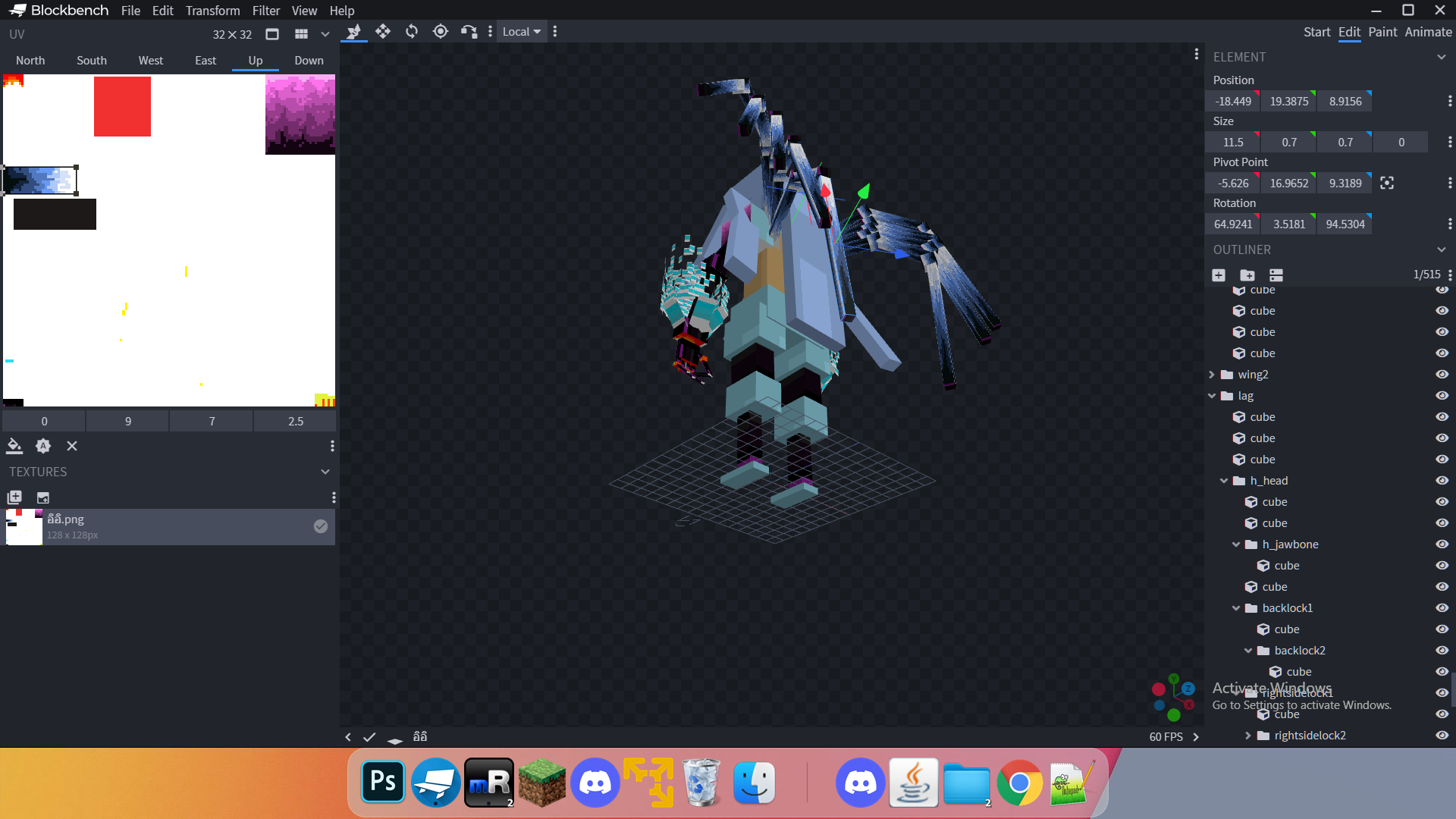The width and height of the screenshot is (1456, 819).
Task: Expand the wing2 folder
Action: click(1212, 375)
